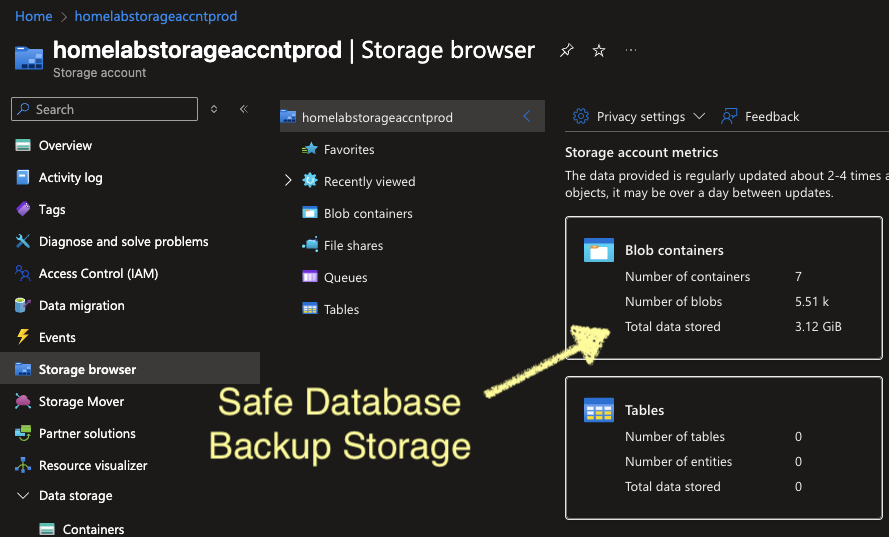
Task: Click the purple Tags icon
Action: click(x=23, y=209)
